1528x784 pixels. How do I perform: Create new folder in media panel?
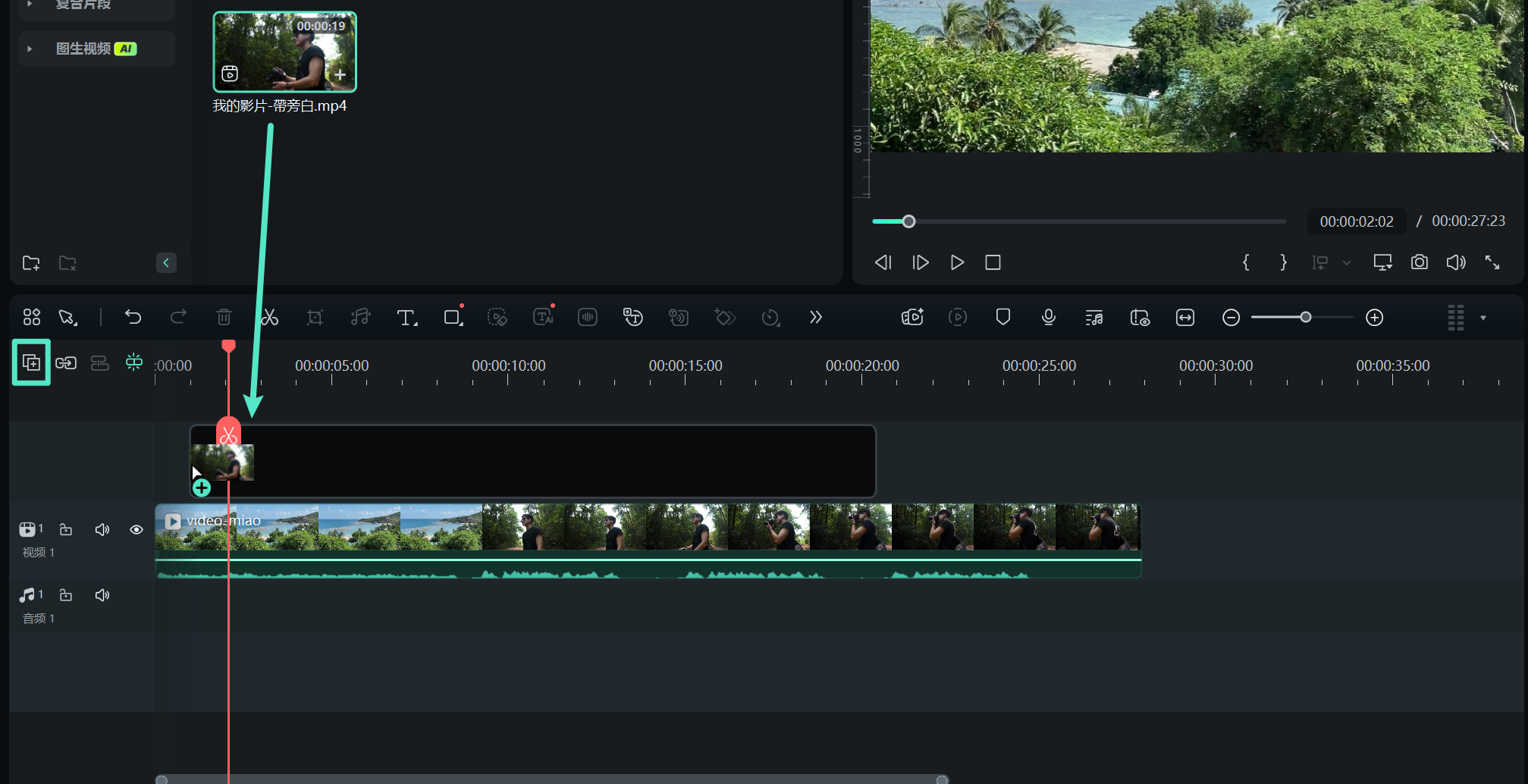(x=31, y=263)
